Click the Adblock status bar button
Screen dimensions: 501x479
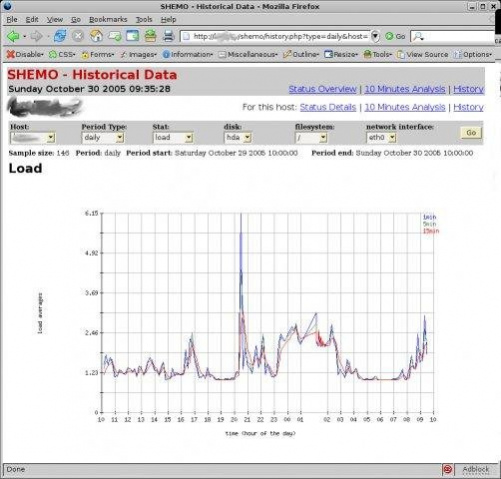click(476, 469)
